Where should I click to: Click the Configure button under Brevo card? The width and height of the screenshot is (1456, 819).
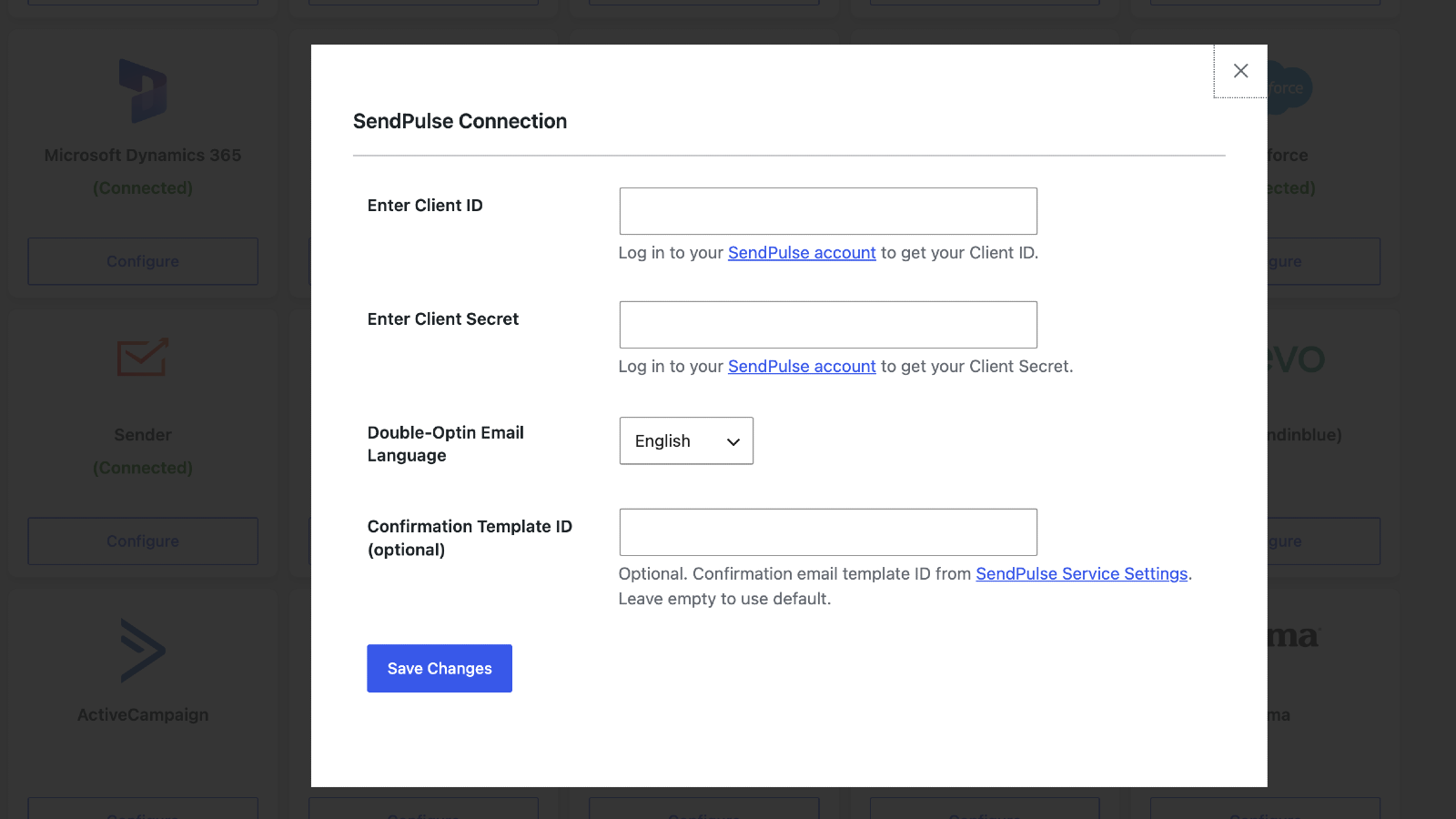point(1323,541)
